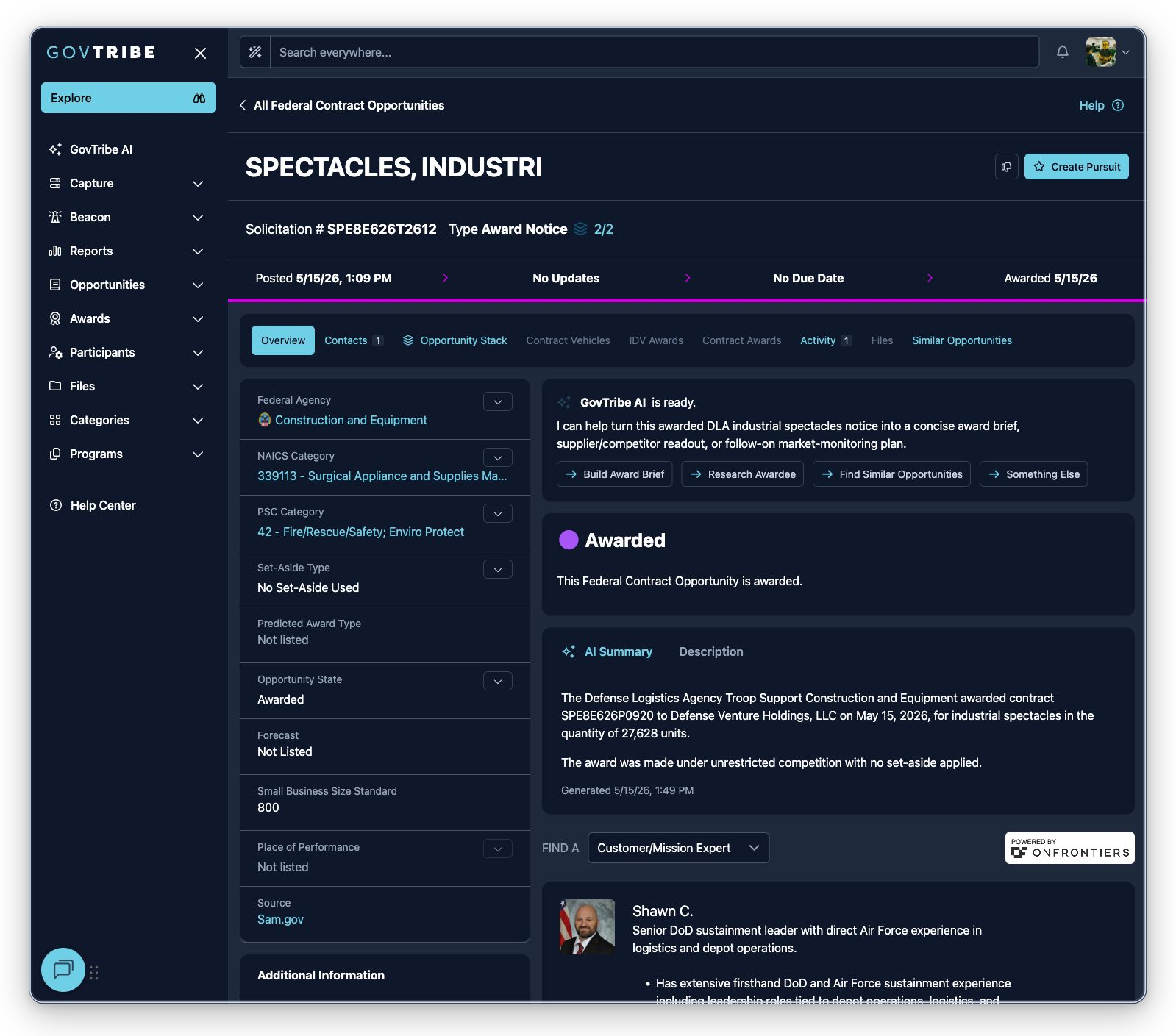Expand the Opportunity State dropdown
The image size is (1176, 1036).
point(498,681)
